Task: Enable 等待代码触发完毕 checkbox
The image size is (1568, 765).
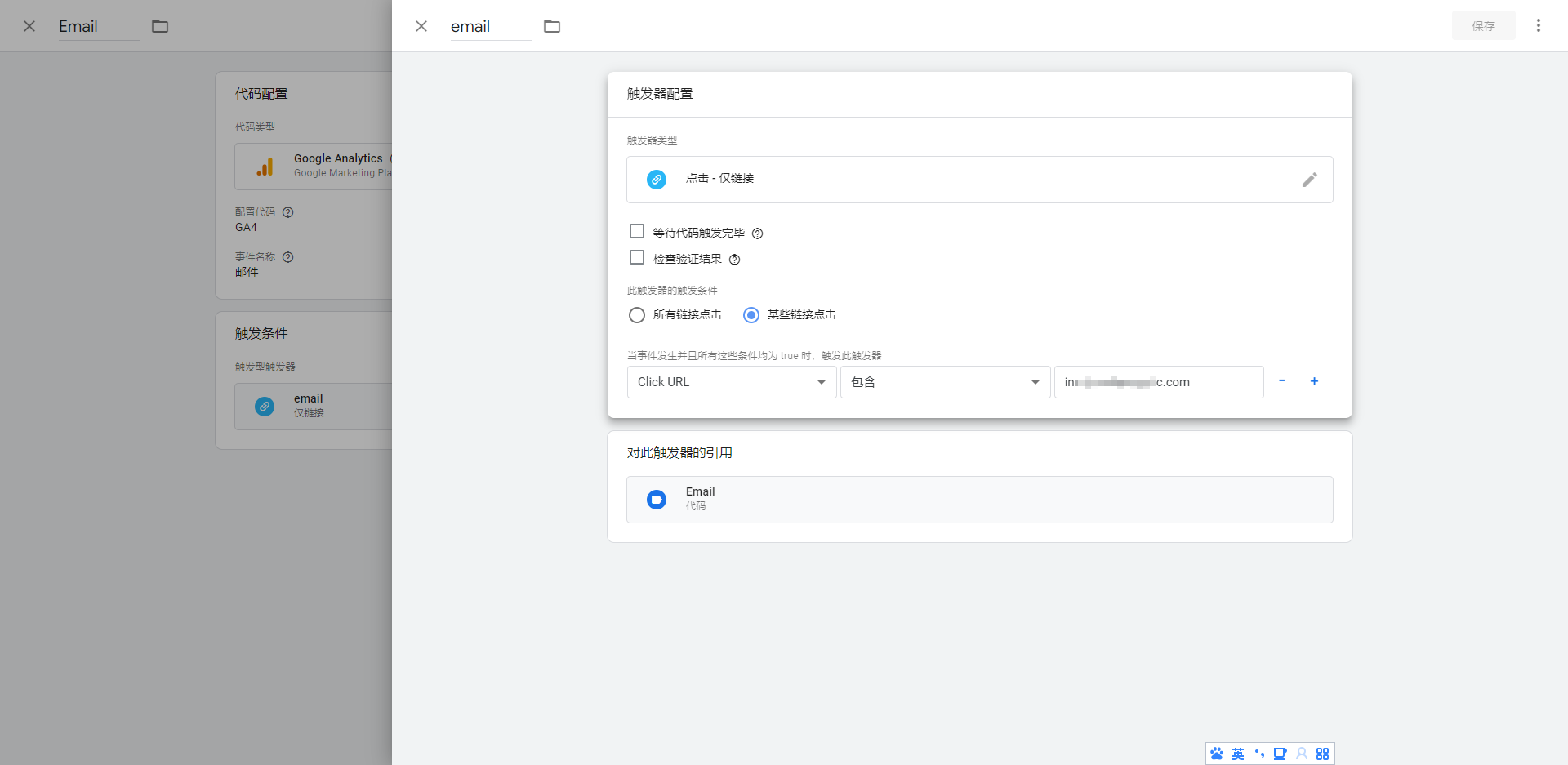Action: point(637,232)
